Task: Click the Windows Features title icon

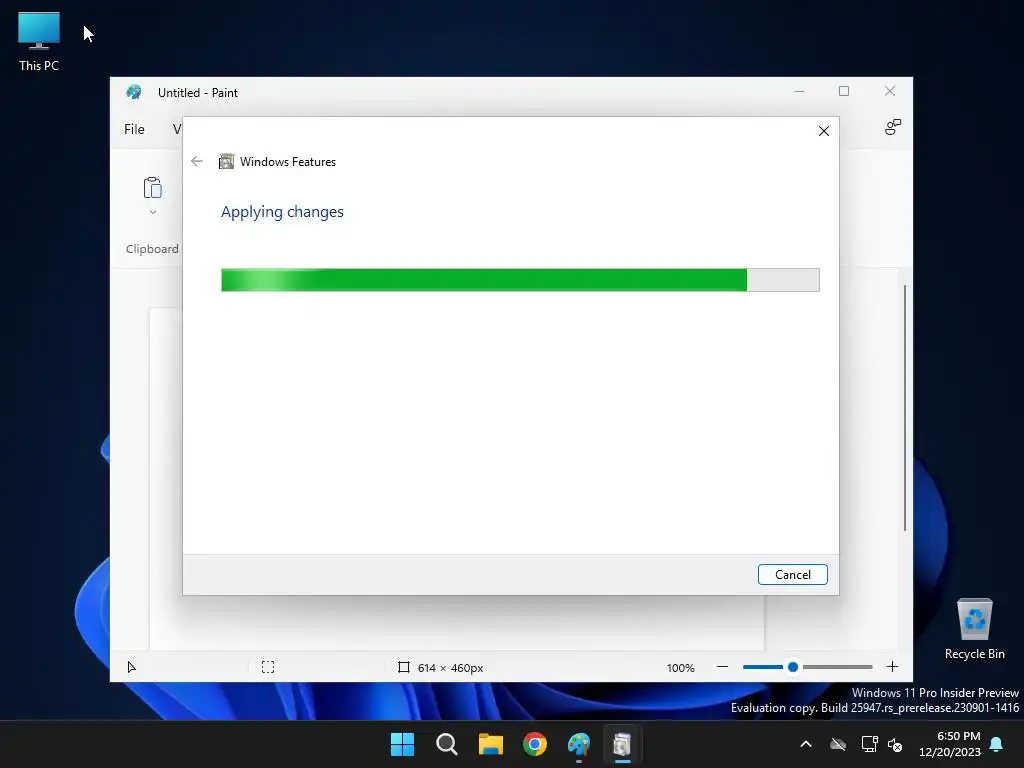Action: point(226,161)
